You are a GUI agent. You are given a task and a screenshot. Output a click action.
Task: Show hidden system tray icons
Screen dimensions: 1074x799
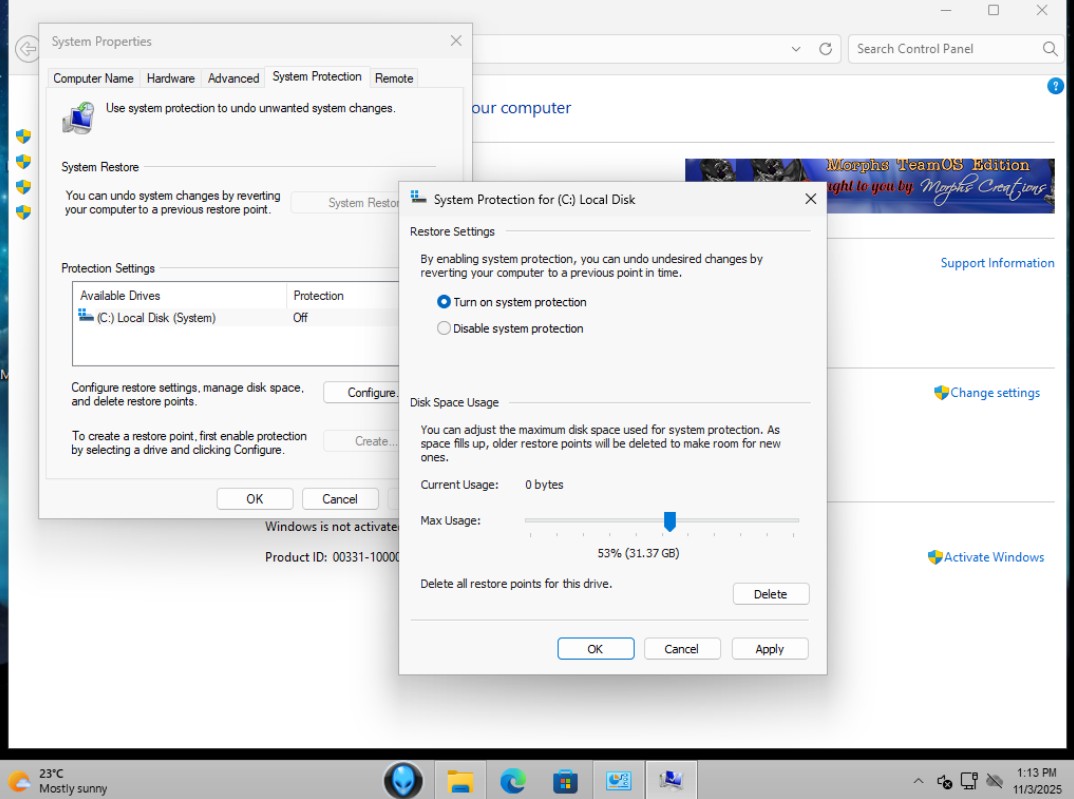tap(919, 781)
